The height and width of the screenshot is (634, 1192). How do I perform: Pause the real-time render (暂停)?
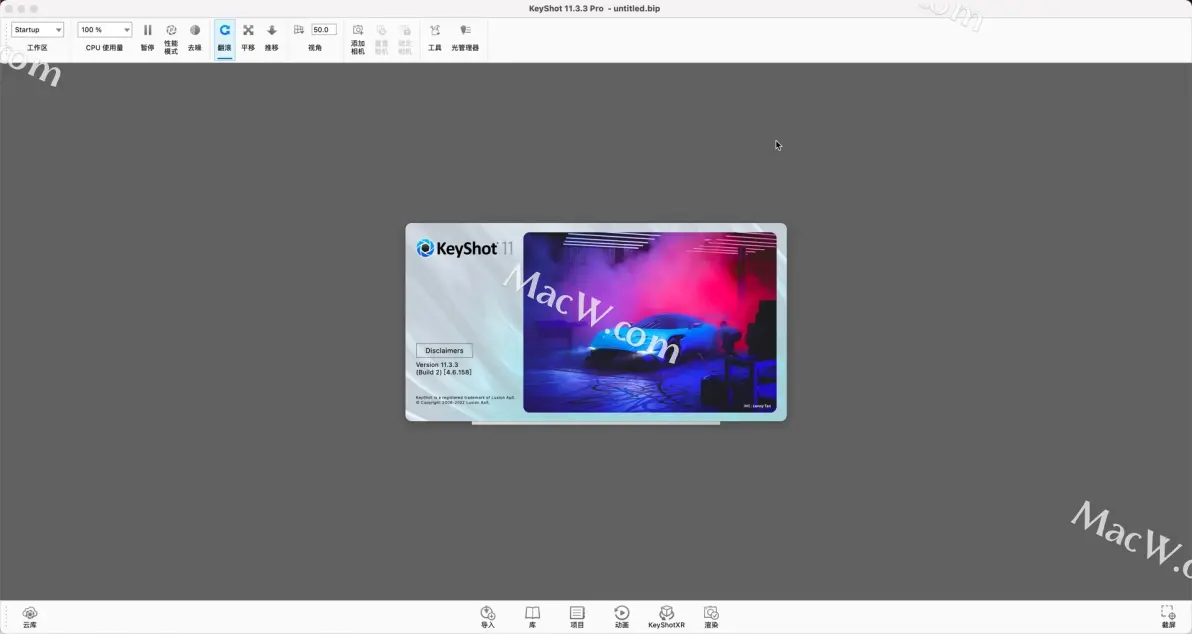147,38
